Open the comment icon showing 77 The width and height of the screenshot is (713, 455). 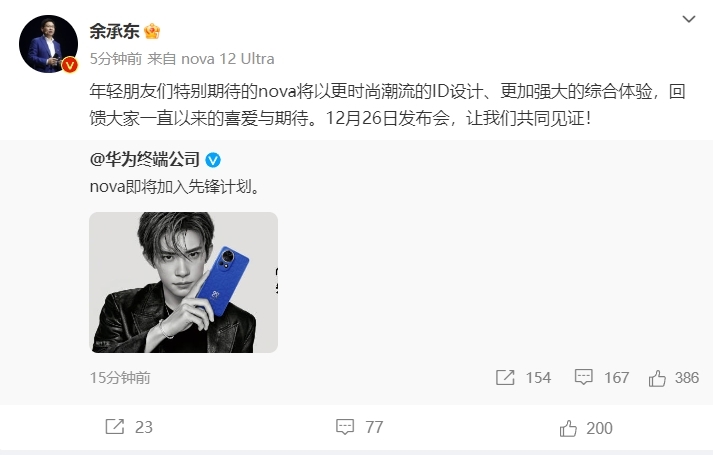(x=345, y=427)
